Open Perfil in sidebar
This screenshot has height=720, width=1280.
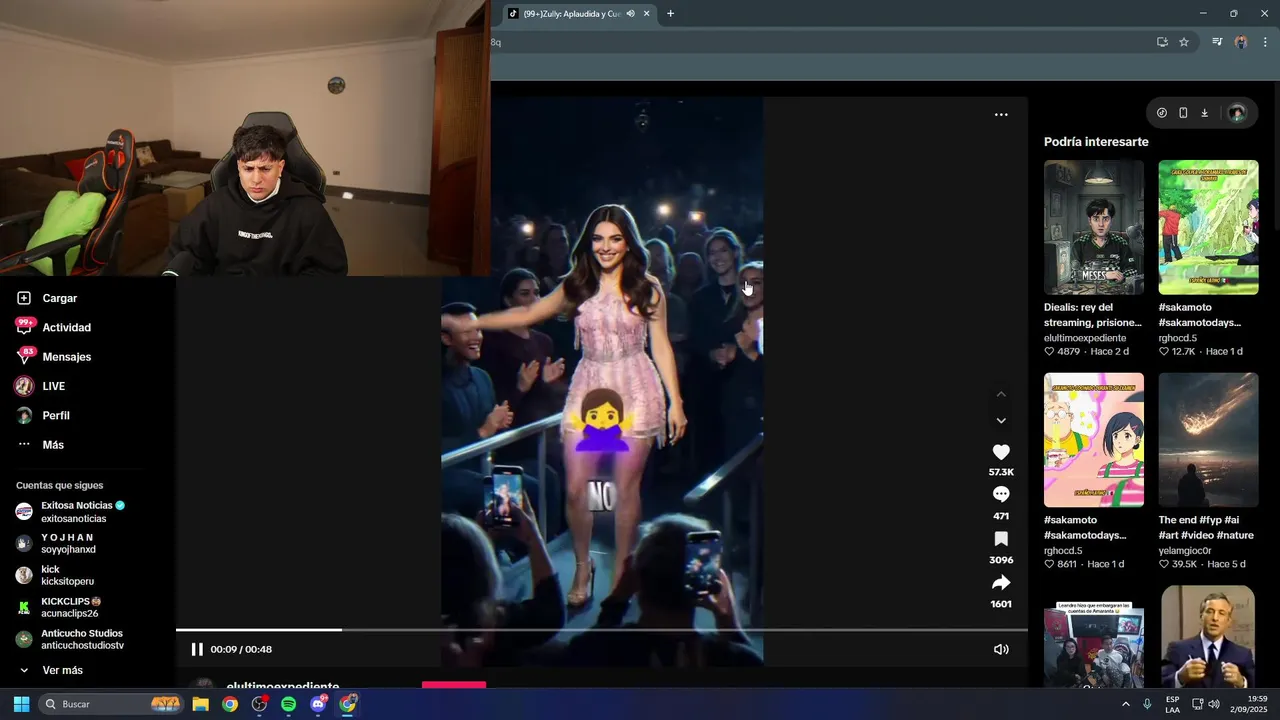pyautogui.click(x=43, y=415)
